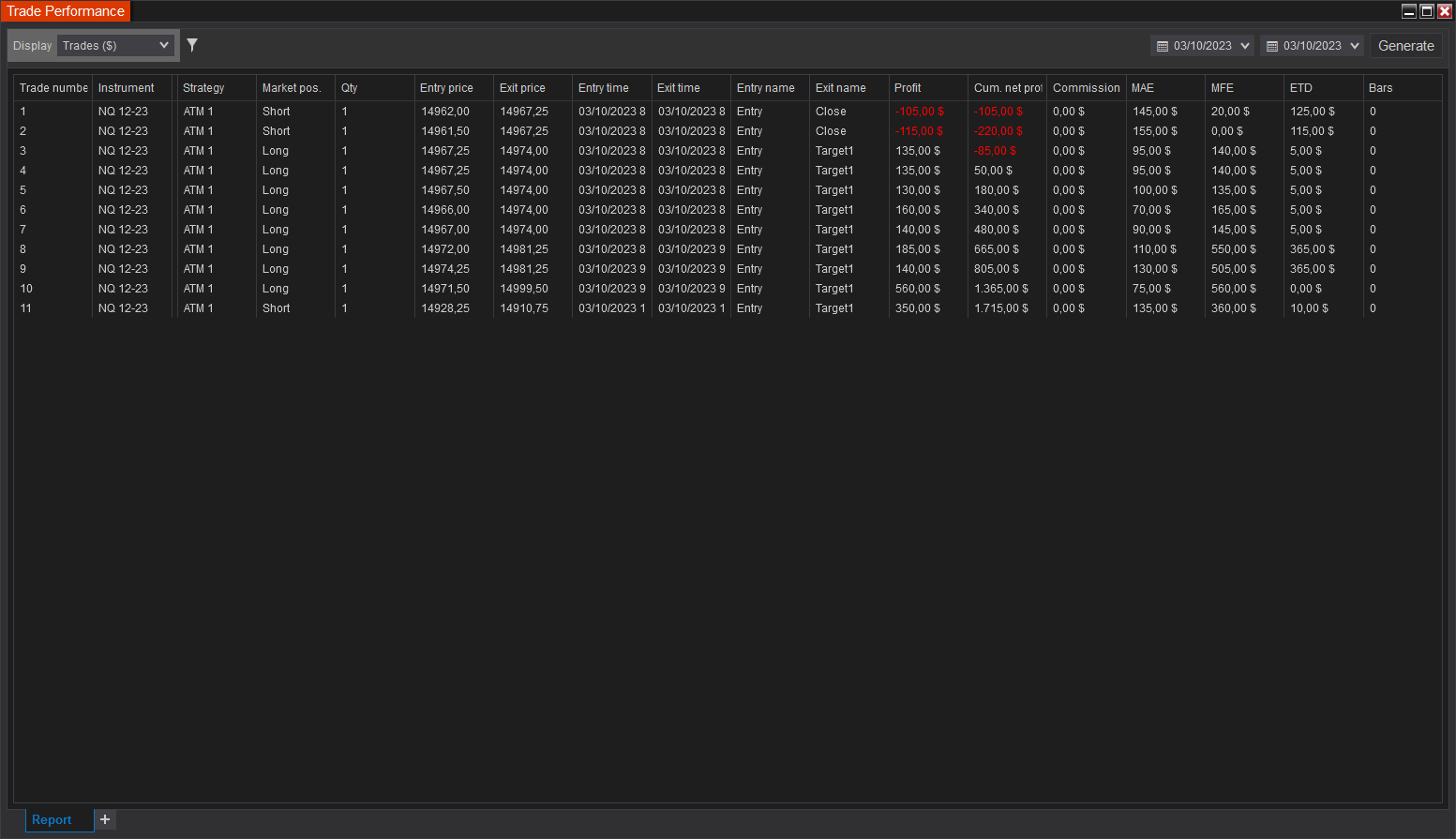Click entry price 14974,25
Image resolution: width=1456 pixels, height=839 pixels.
click(x=445, y=269)
